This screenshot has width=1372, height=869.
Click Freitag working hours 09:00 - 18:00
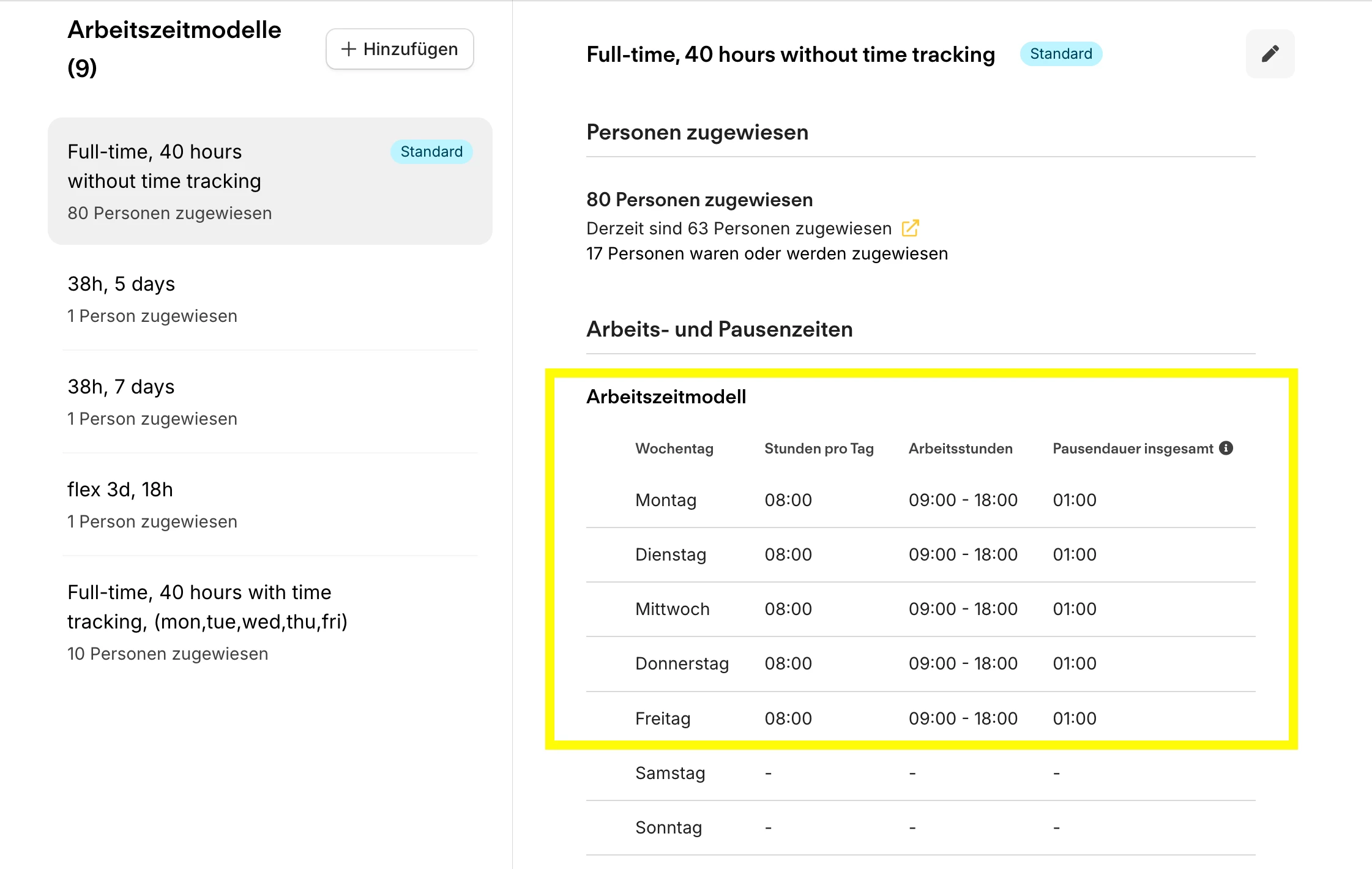962,718
